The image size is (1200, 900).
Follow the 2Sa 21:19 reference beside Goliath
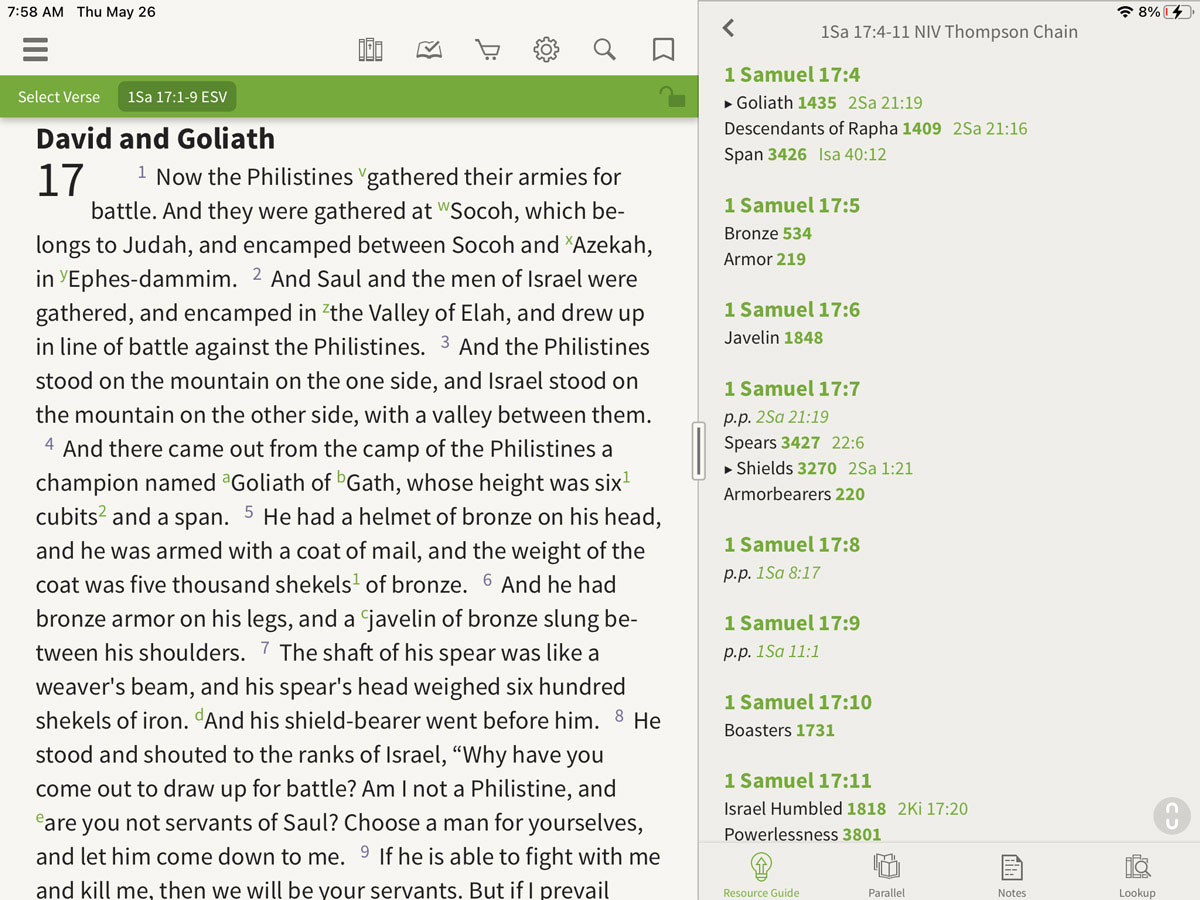pos(885,102)
